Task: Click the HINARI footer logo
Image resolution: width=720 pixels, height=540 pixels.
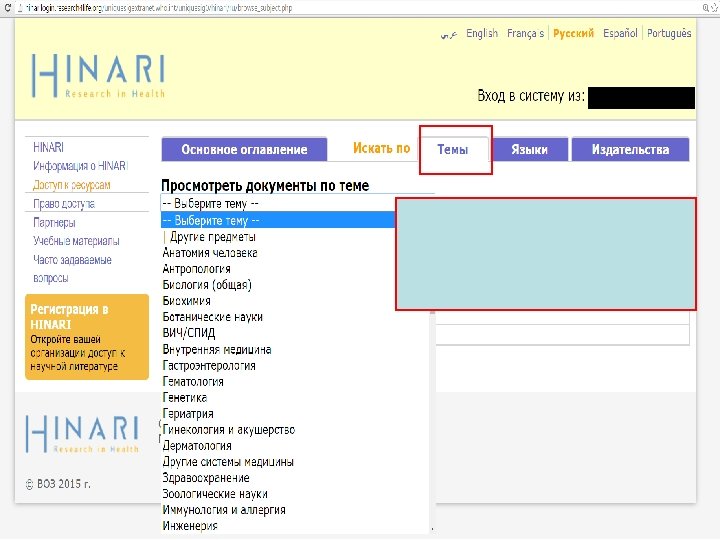Action: pyautogui.click(x=82, y=434)
